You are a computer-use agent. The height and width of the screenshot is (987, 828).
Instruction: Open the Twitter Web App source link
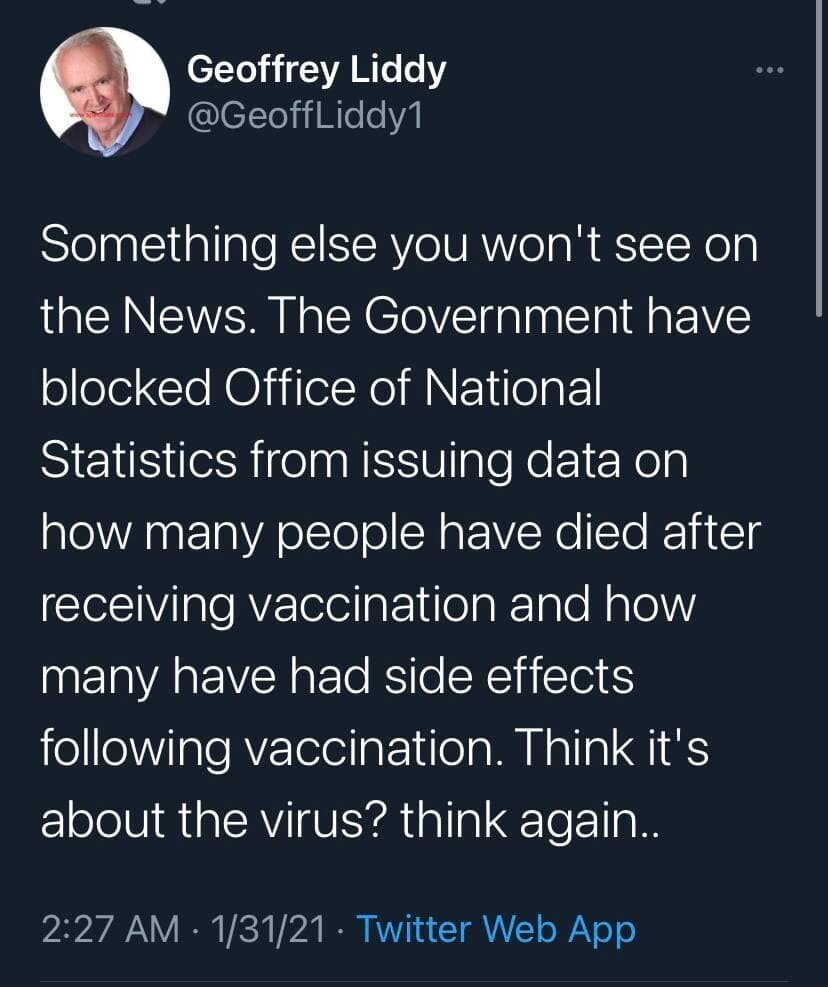pyautogui.click(x=496, y=929)
